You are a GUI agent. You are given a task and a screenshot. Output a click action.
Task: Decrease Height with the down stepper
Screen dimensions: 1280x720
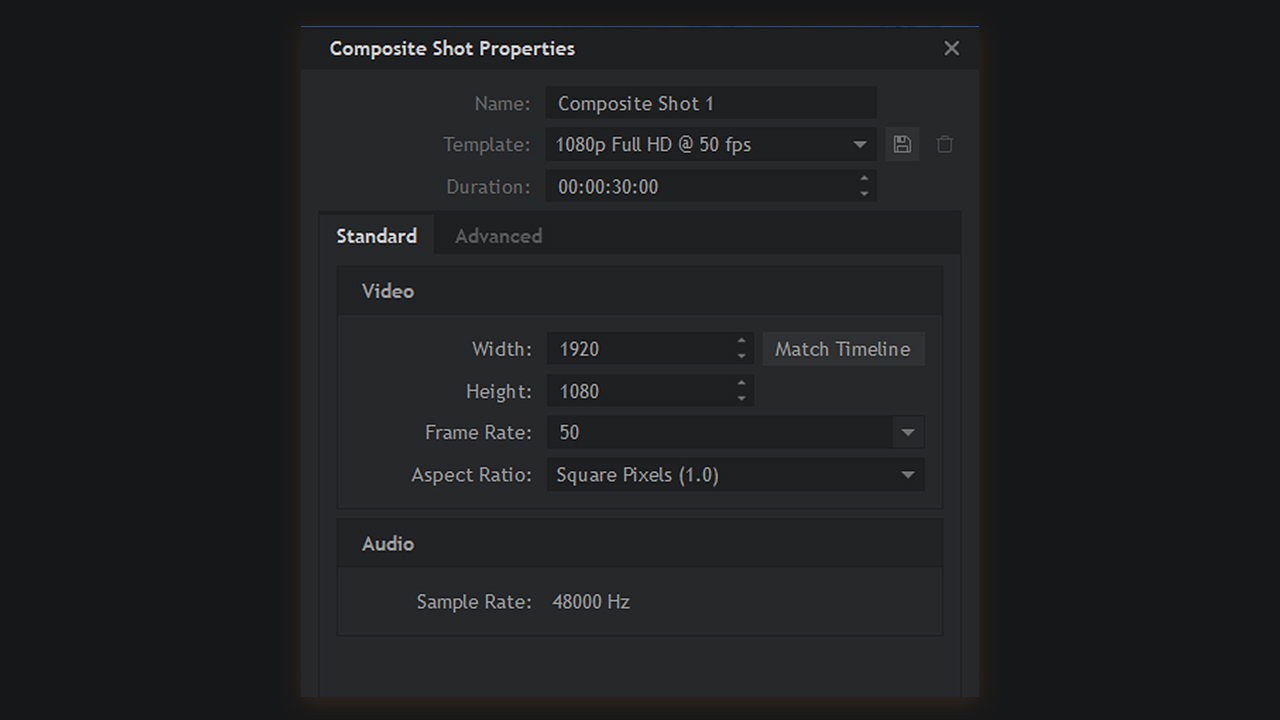[741, 398]
